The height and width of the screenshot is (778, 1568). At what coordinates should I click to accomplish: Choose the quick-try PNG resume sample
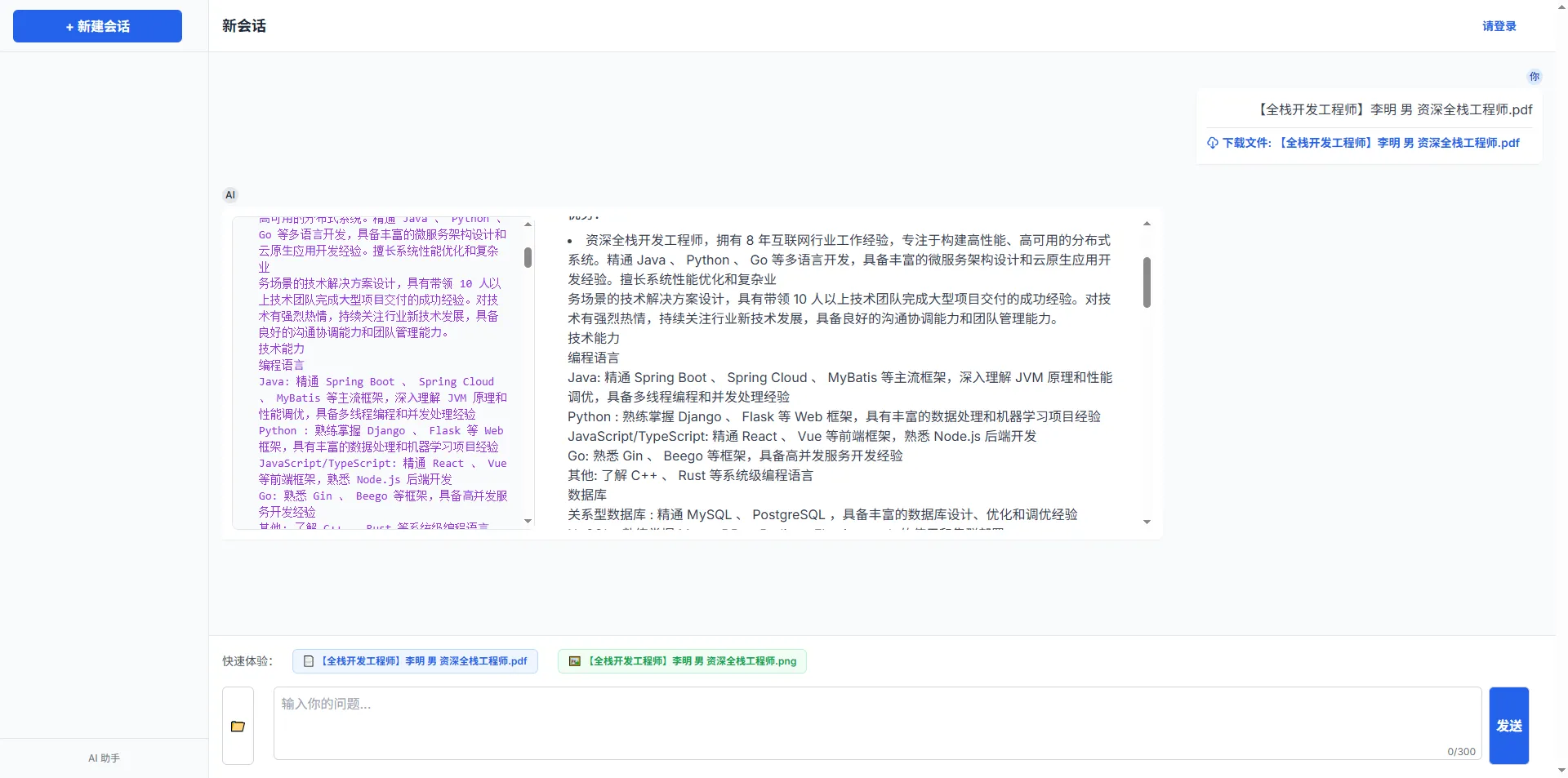pos(682,661)
